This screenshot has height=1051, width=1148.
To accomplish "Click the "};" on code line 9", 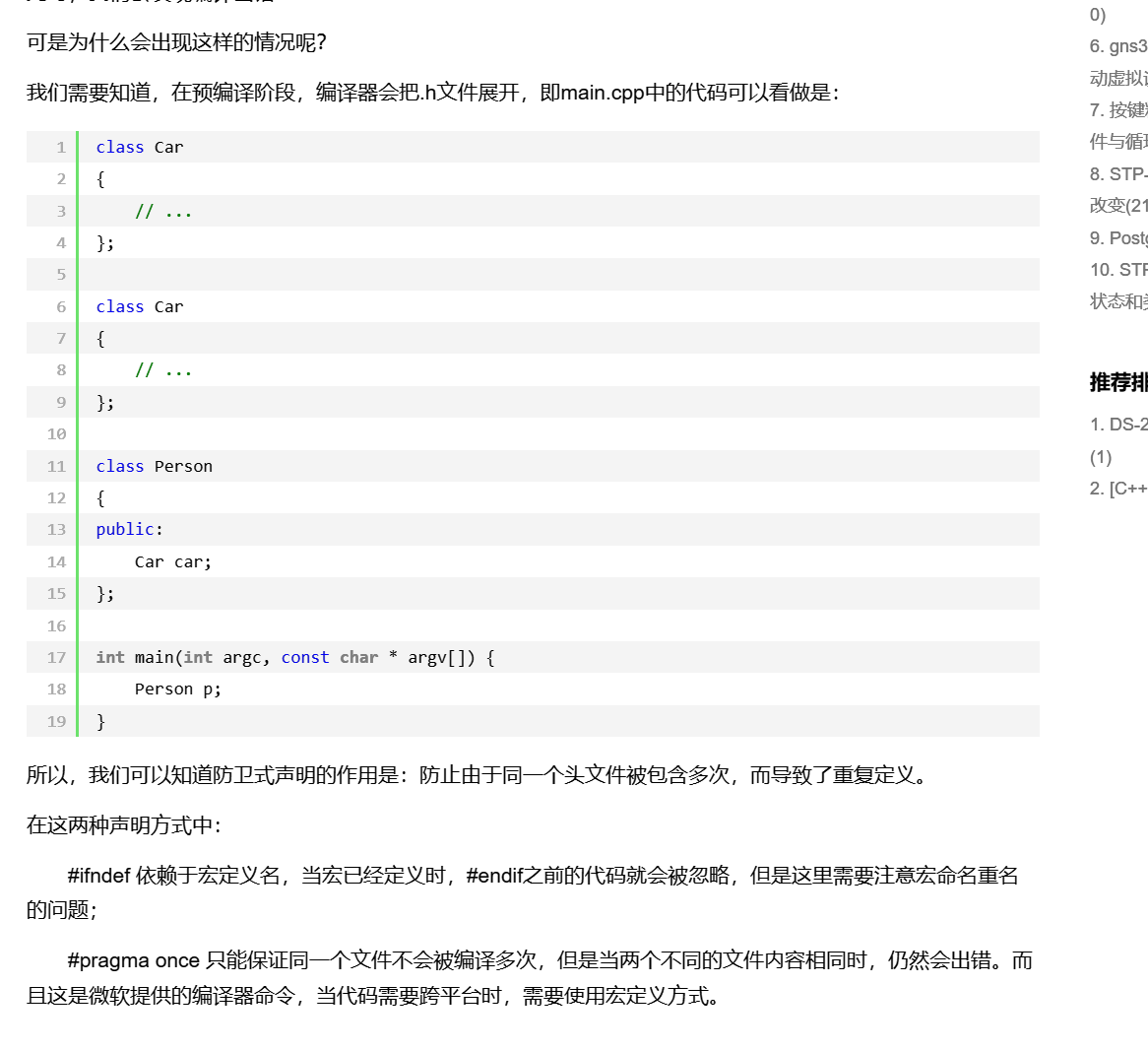I will (105, 402).
